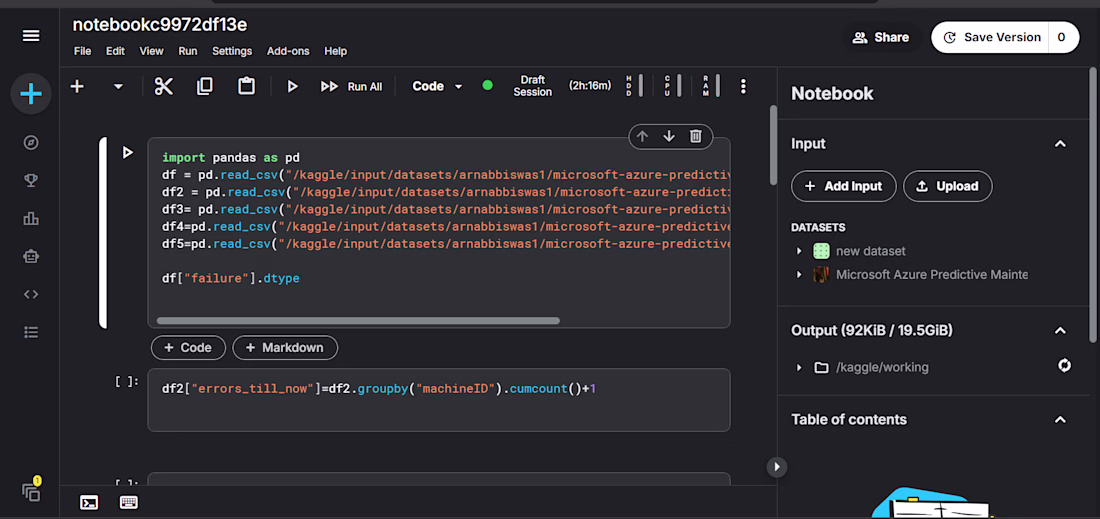Paste cell using clipboard icon
Viewport: 1100px width, 519px height.
[x=246, y=86]
